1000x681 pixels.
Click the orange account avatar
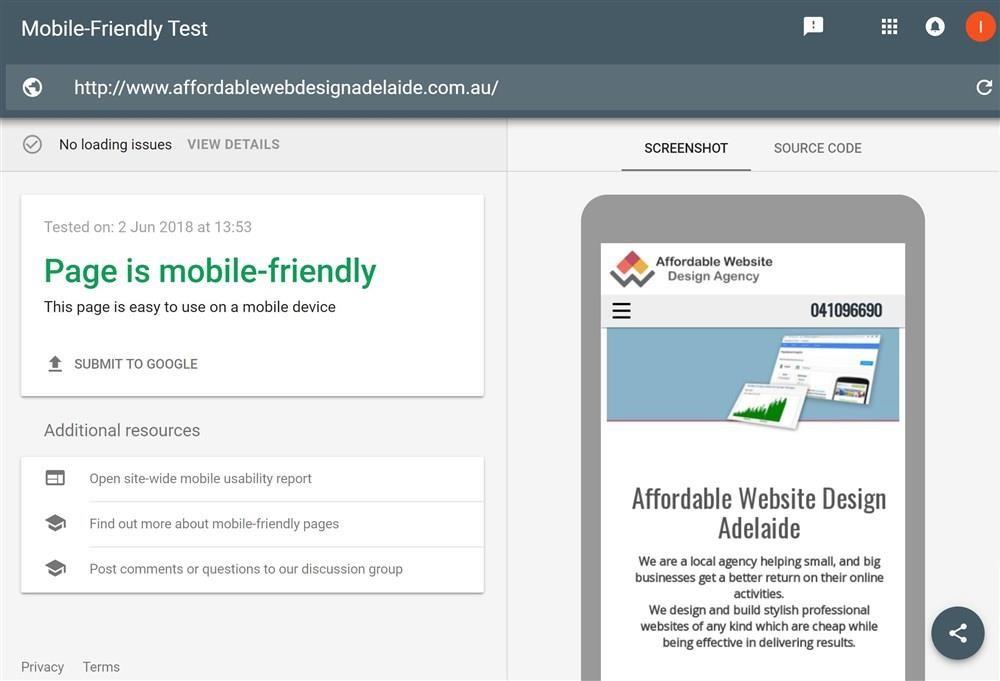coord(980,27)
